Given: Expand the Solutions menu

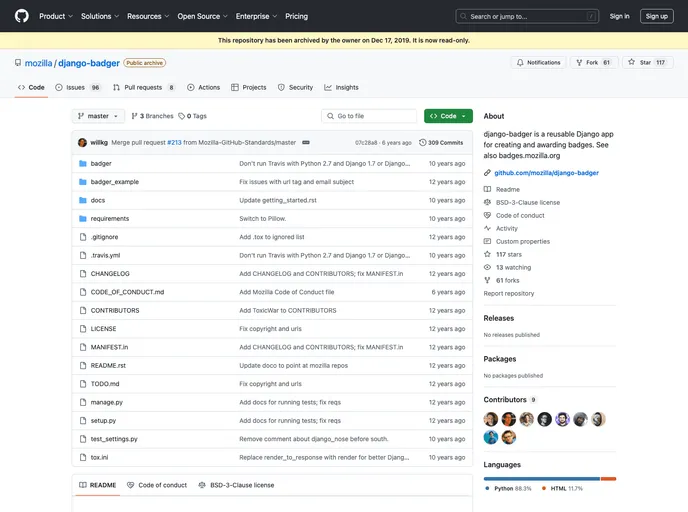Looking at the screenshot, I should [x=100, y=16].
